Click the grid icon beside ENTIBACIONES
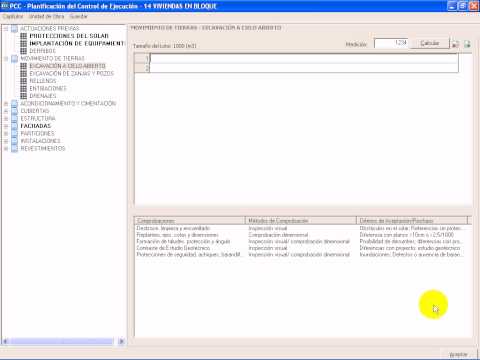The image size is (480, 360). 23,89
